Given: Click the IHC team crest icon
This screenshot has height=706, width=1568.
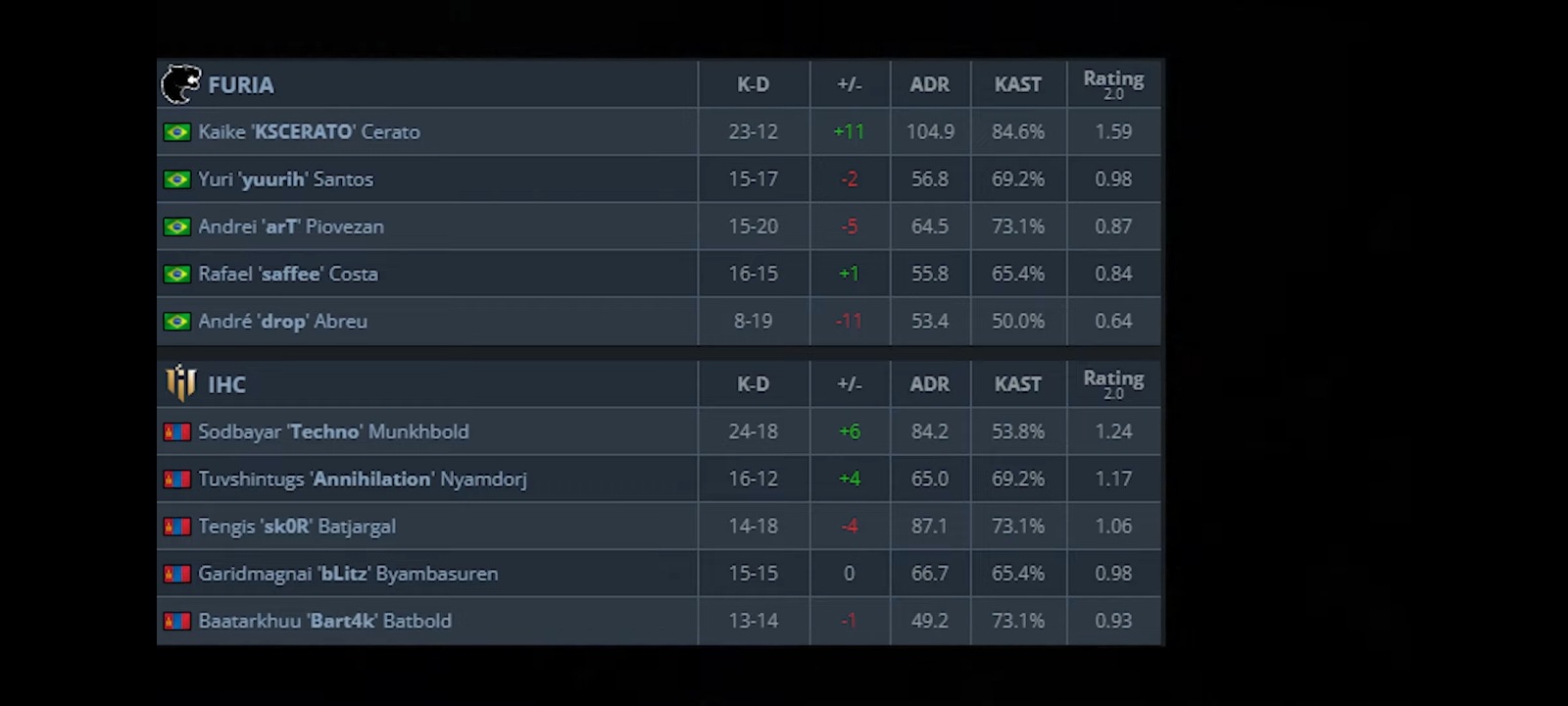Looking at the screenshot, I should [180, 383].
